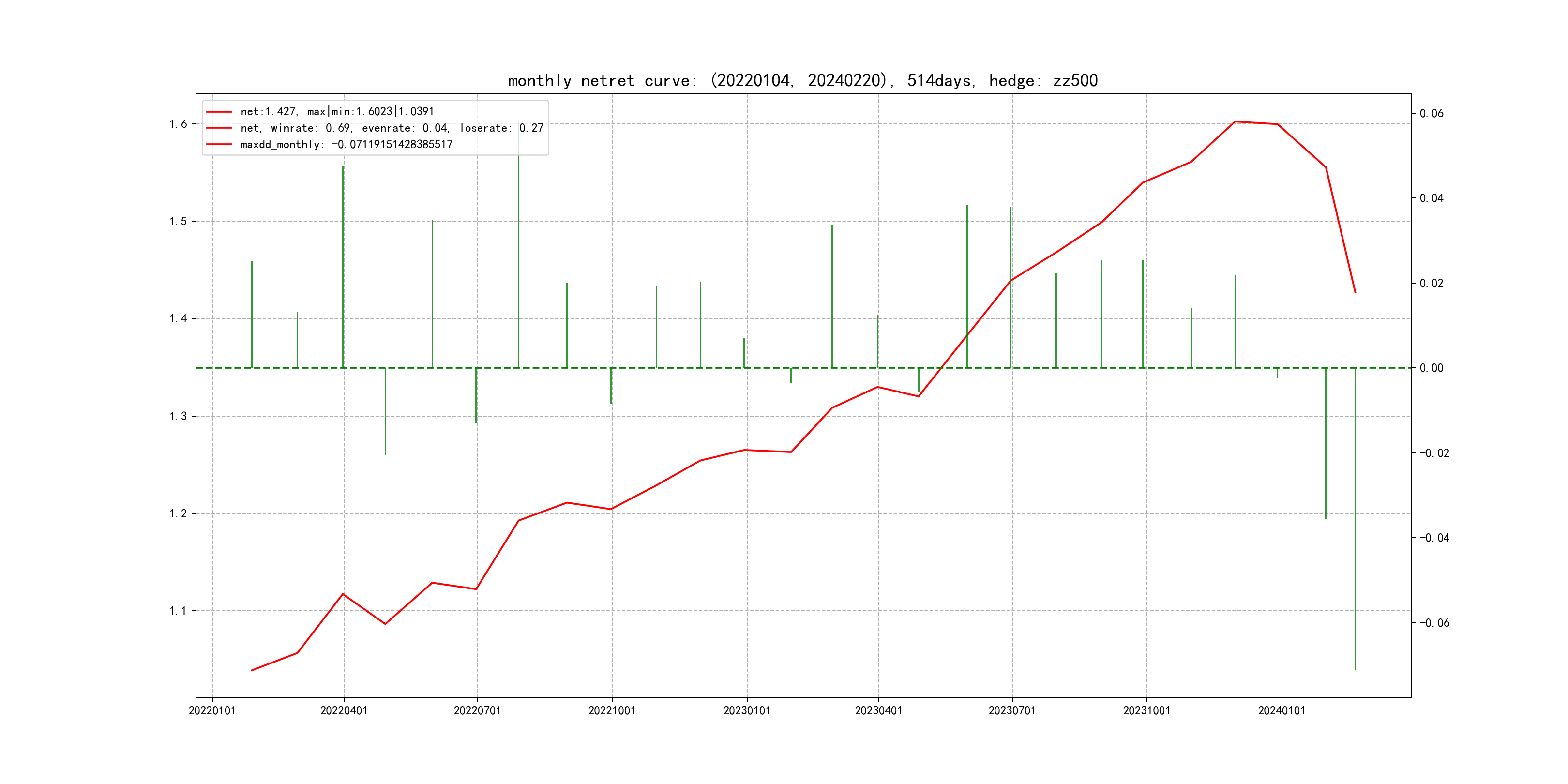Click x-axis tick label 20230701

point(1012,710)
